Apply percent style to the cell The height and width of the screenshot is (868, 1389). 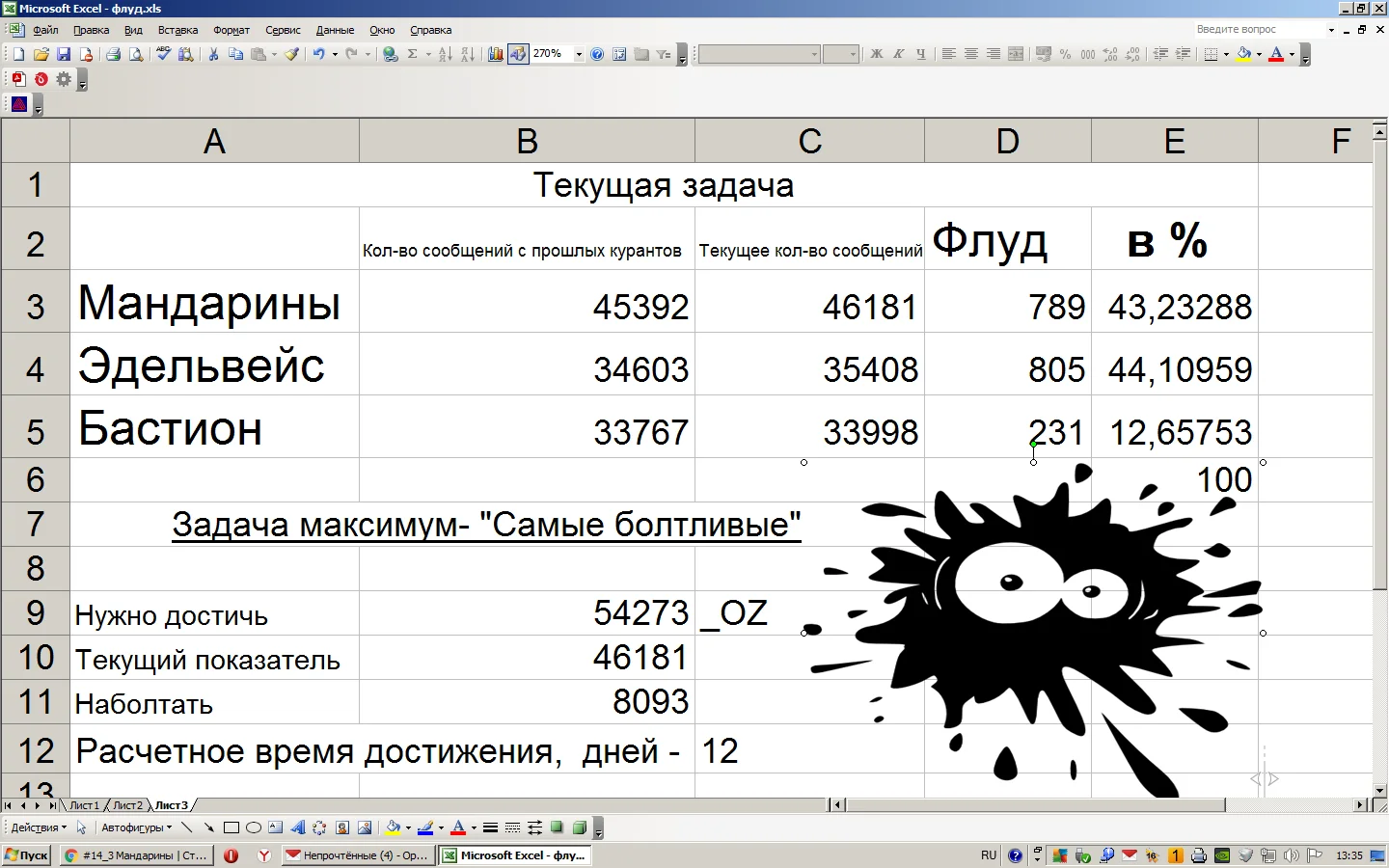1065,54
